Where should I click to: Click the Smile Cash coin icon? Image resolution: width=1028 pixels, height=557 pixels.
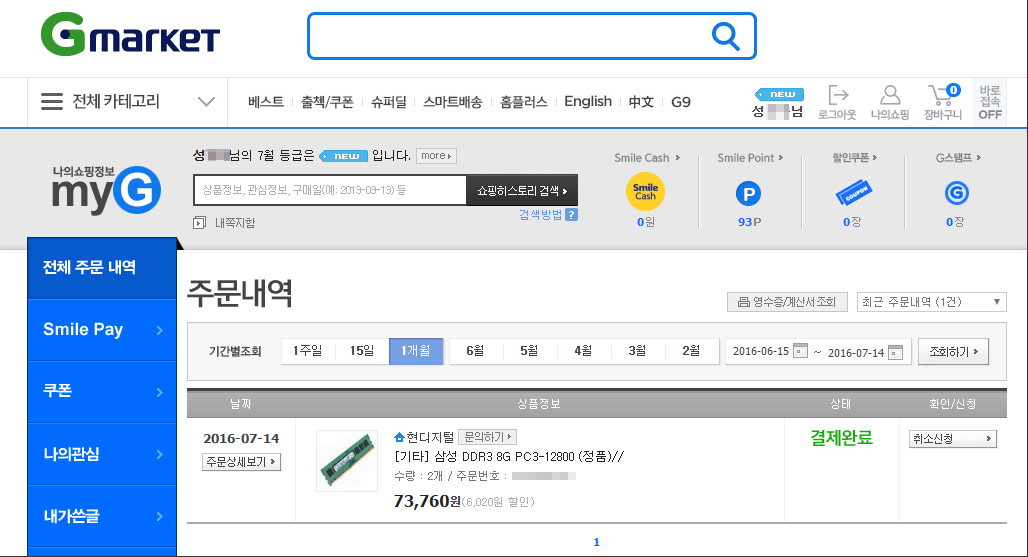tap(645, 192)
